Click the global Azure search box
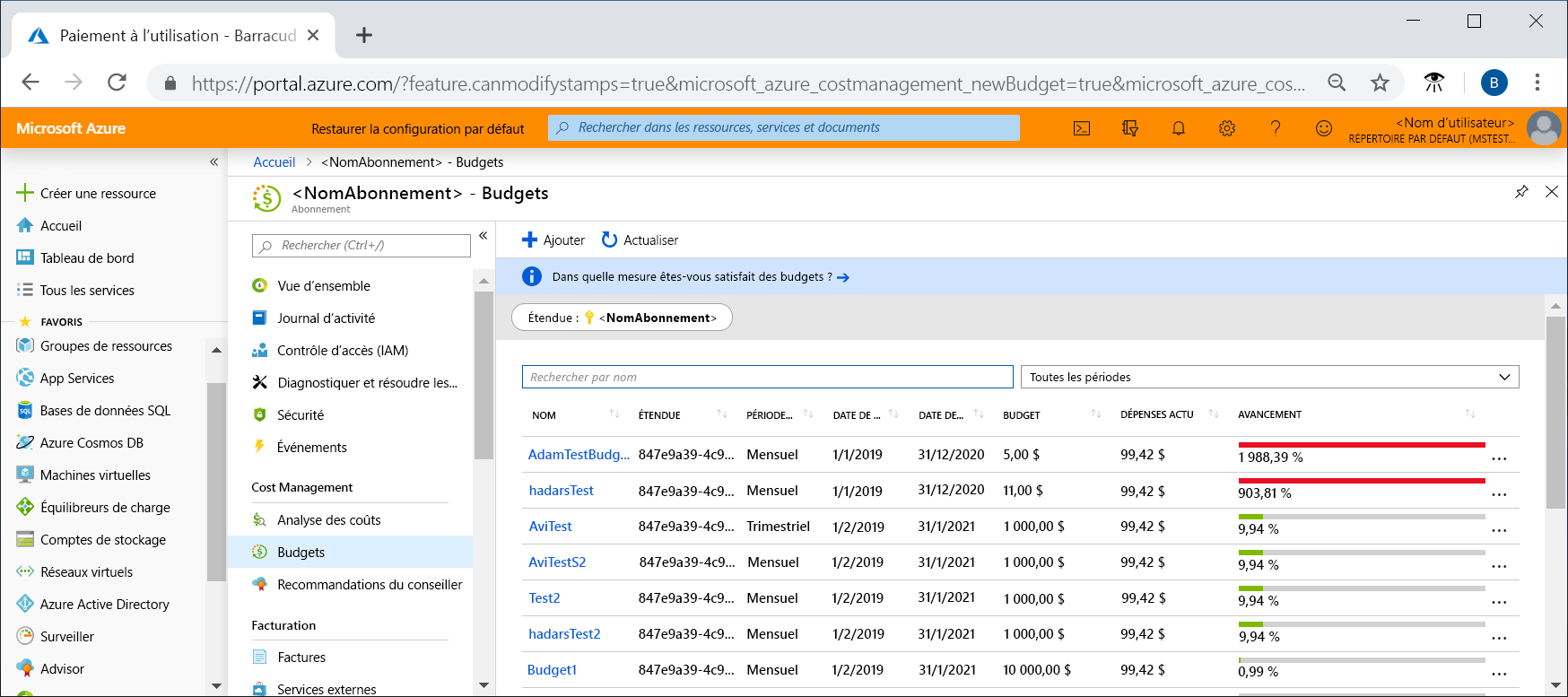Image resolution: width=1568 pixels, height=697 pixels. click(784, 127)
